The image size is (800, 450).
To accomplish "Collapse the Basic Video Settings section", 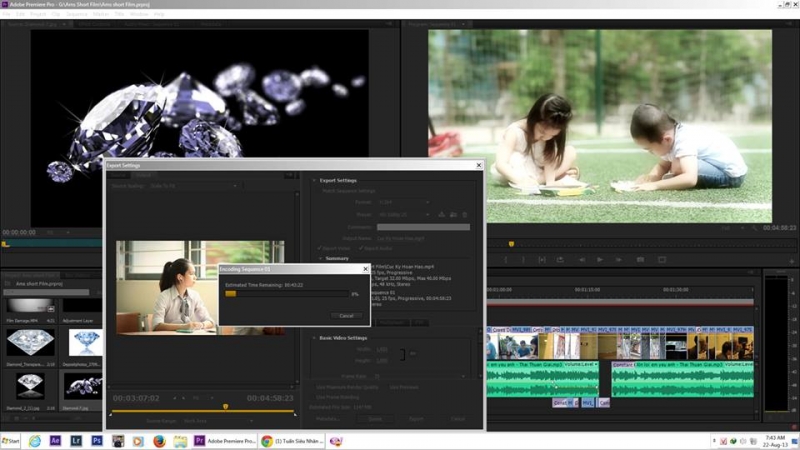I will [x=314, y=338].
